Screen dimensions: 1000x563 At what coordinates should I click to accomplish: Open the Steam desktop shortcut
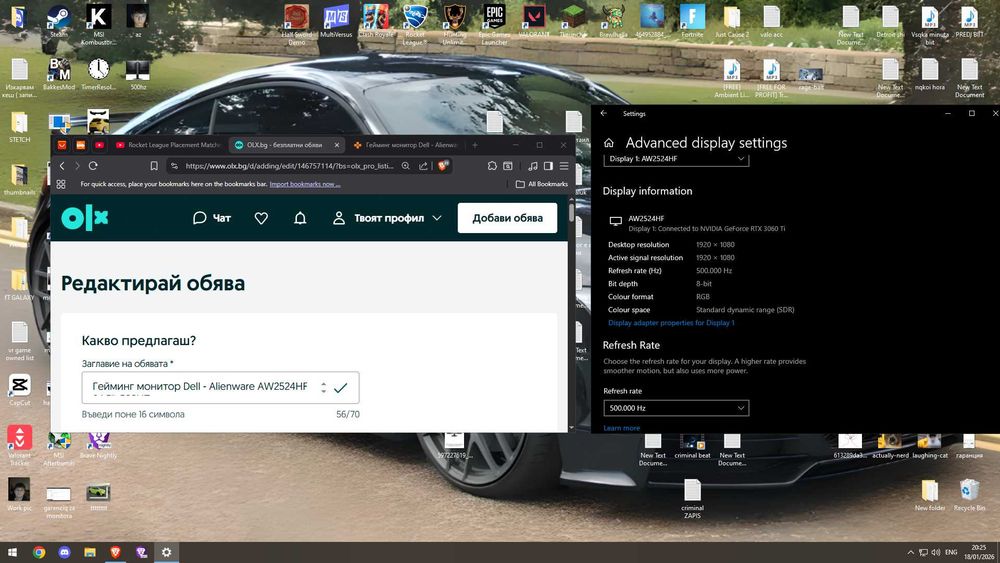click(x=59, y=20)
